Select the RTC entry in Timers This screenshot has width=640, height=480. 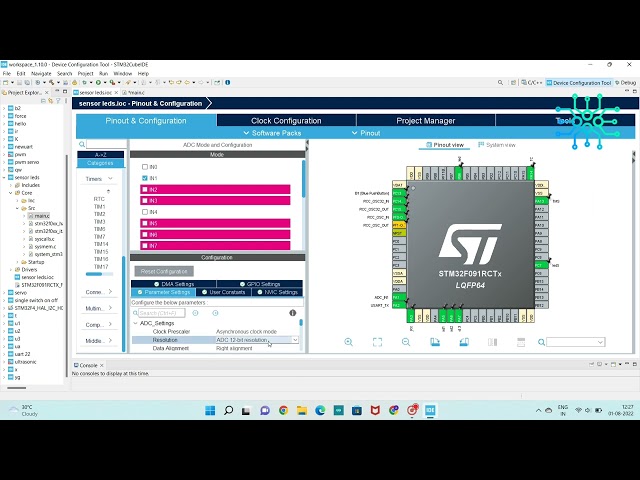pos(99,199)
